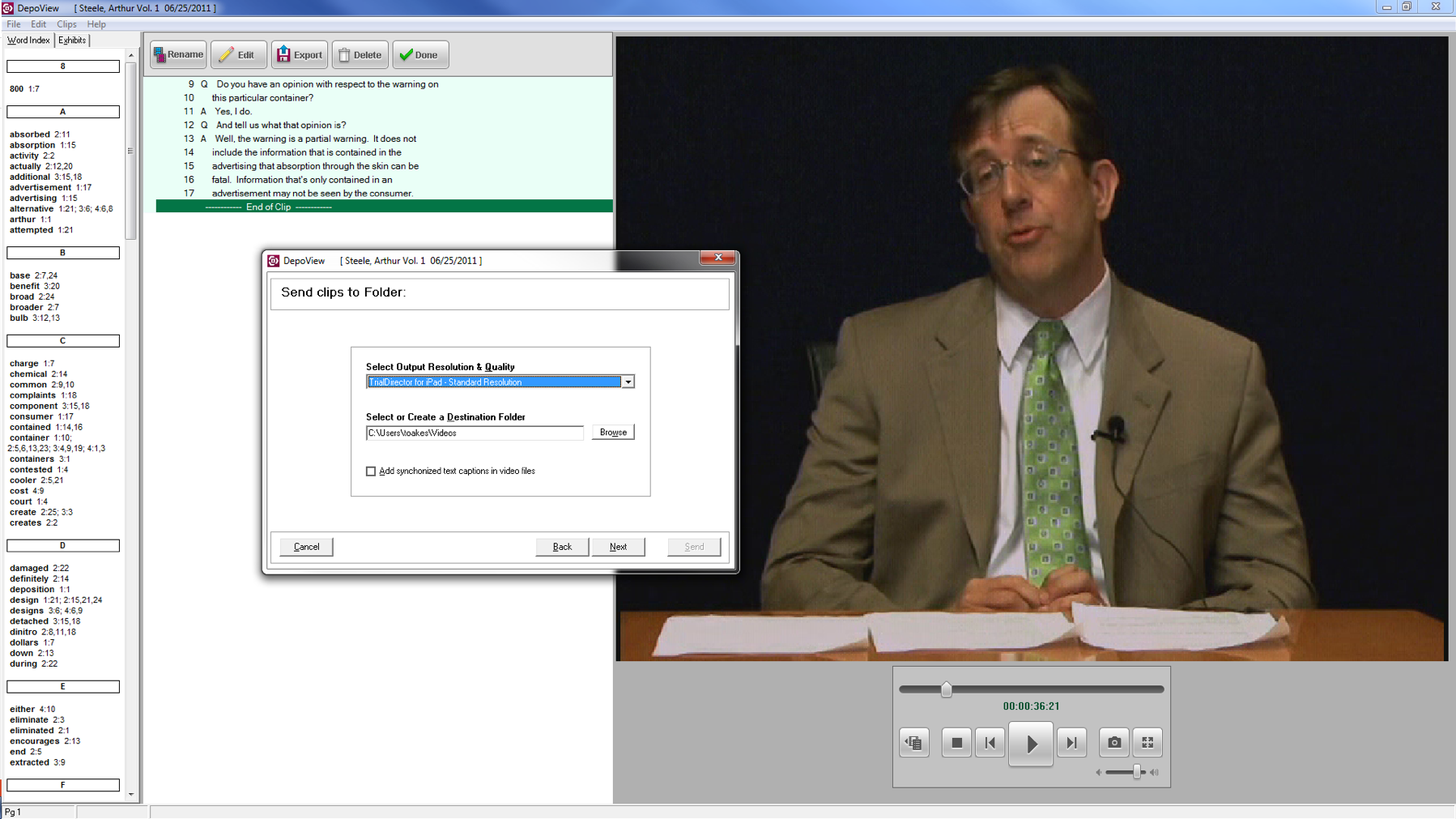The image size is (1456, 819).
Task: Click the letter D section header
Action: tap(63, 546)
